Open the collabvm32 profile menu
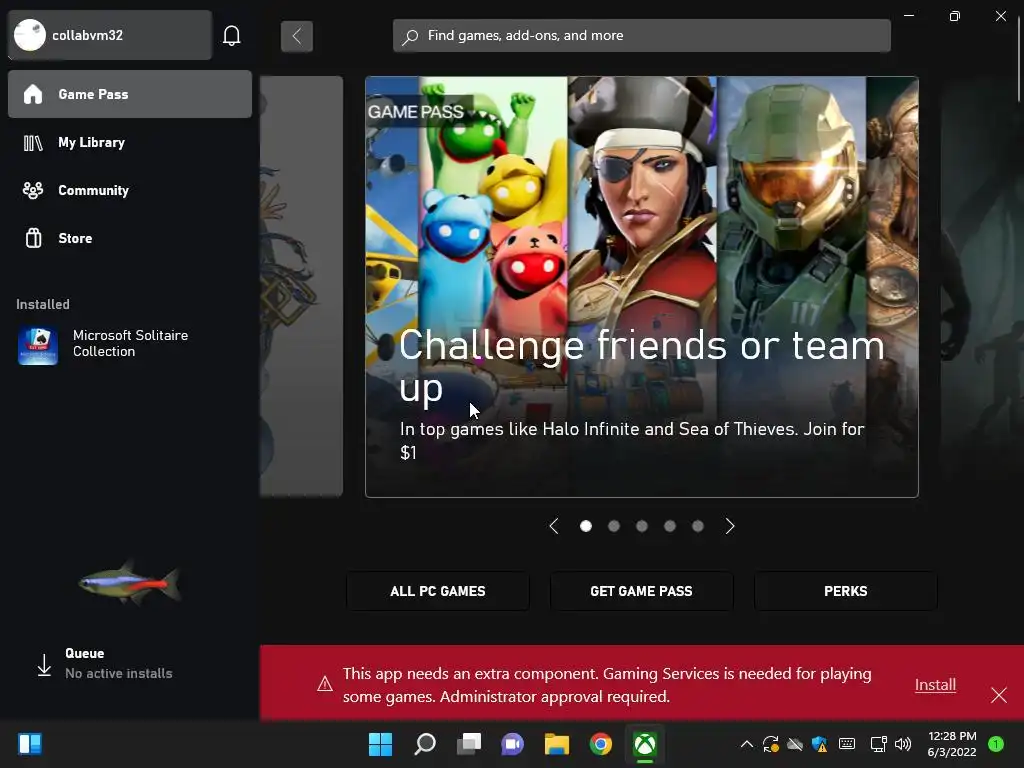Screen dimensions: 1024x768 [110, 35]
